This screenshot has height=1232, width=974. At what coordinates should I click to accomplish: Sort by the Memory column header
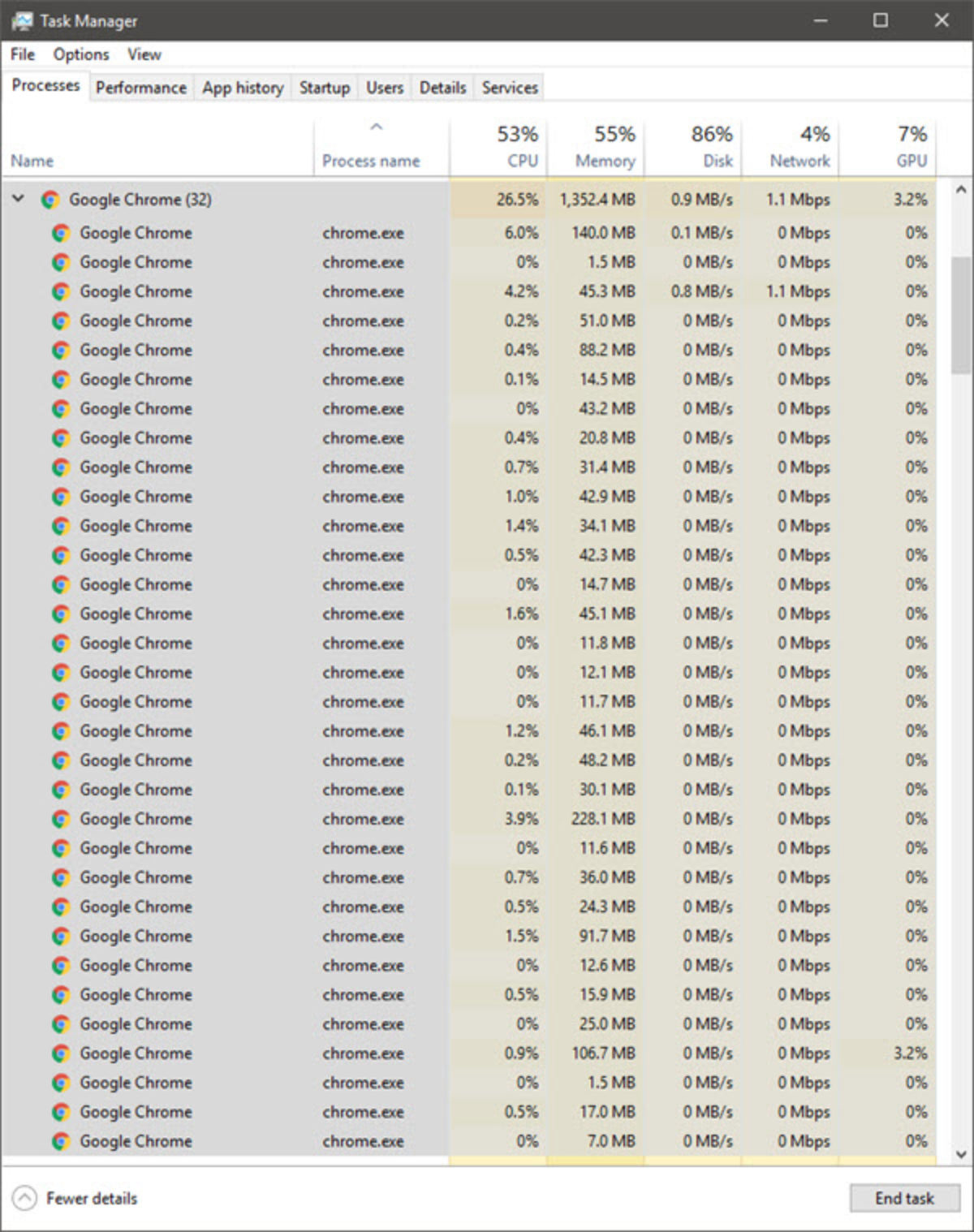[596, 147]
